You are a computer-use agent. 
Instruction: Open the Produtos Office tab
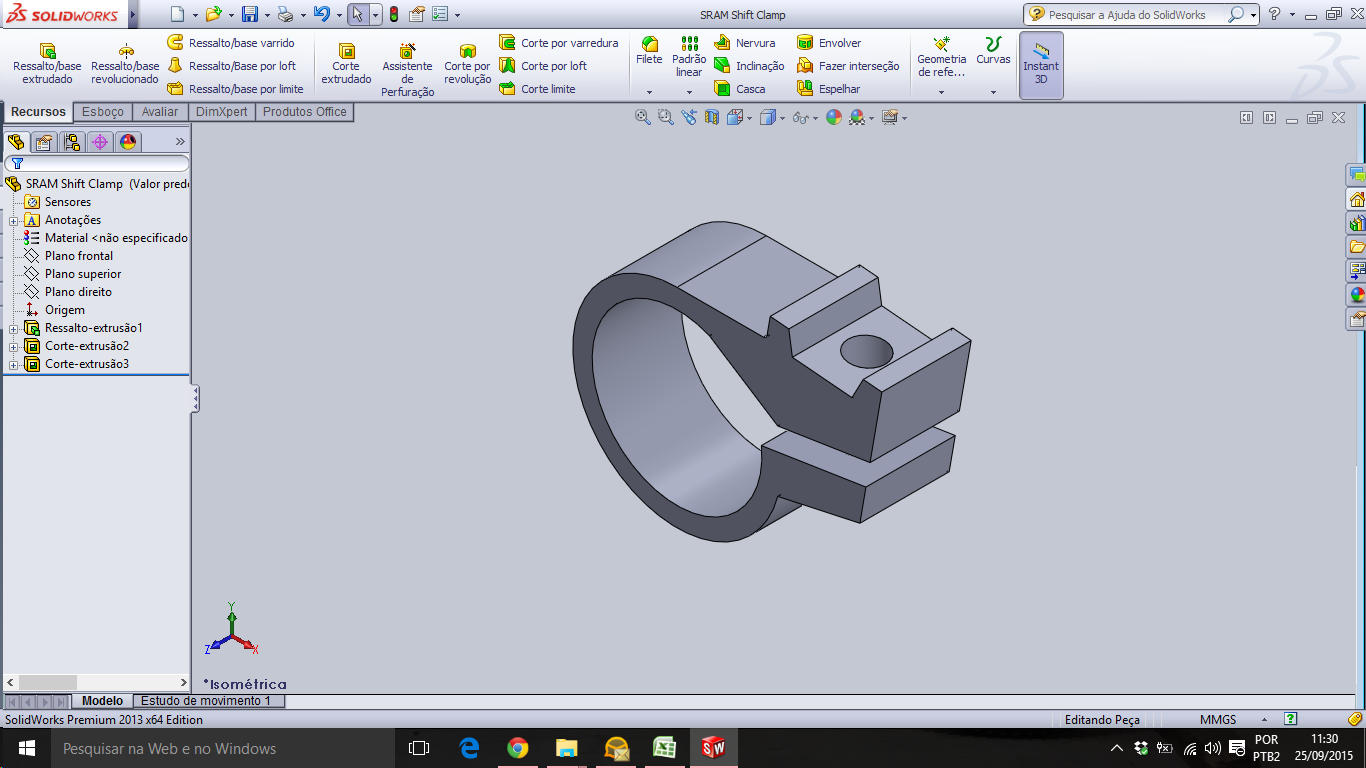click(304, 112)
